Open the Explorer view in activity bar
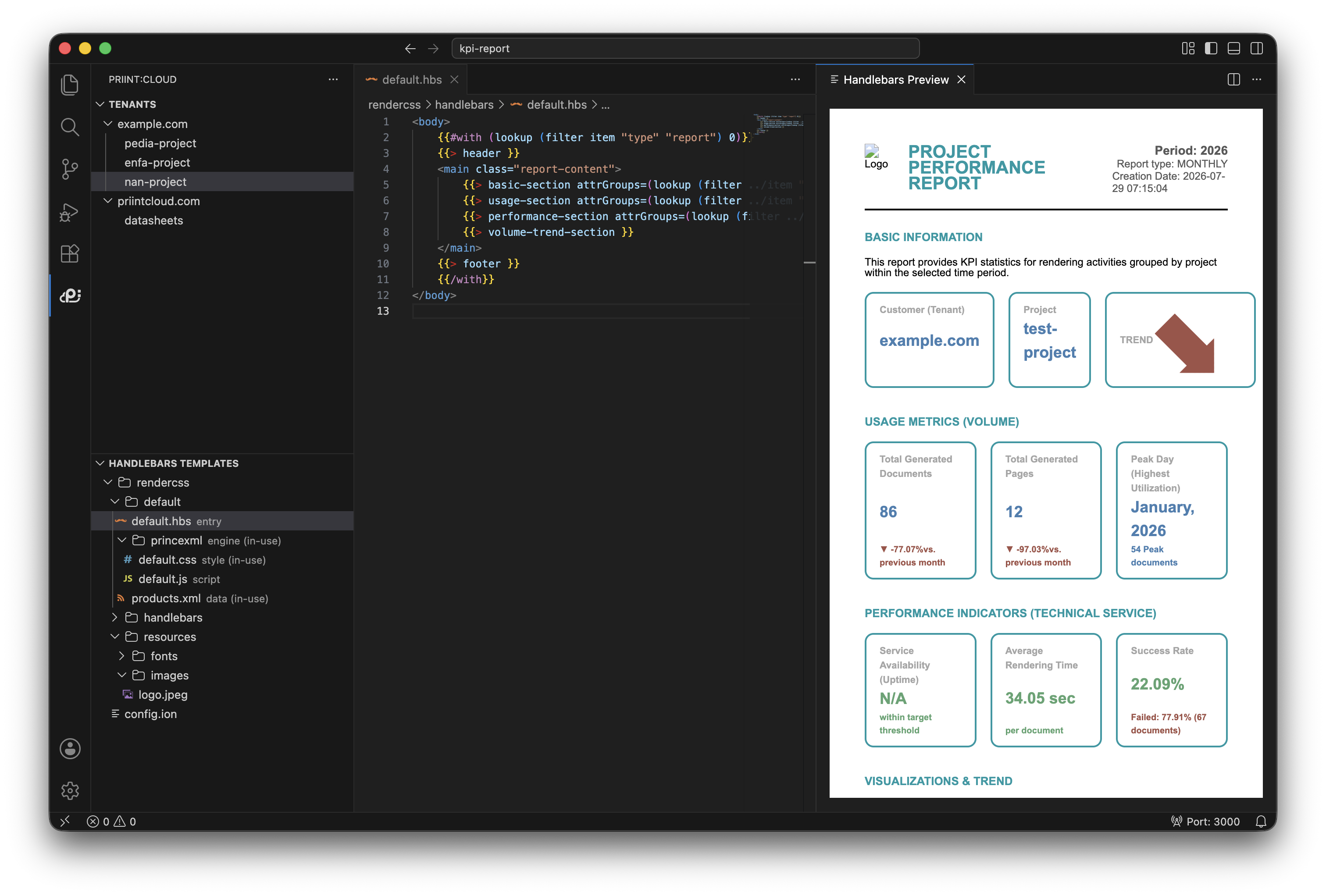The width and height of the screenshot is (1326, 896). pos(70,85)
